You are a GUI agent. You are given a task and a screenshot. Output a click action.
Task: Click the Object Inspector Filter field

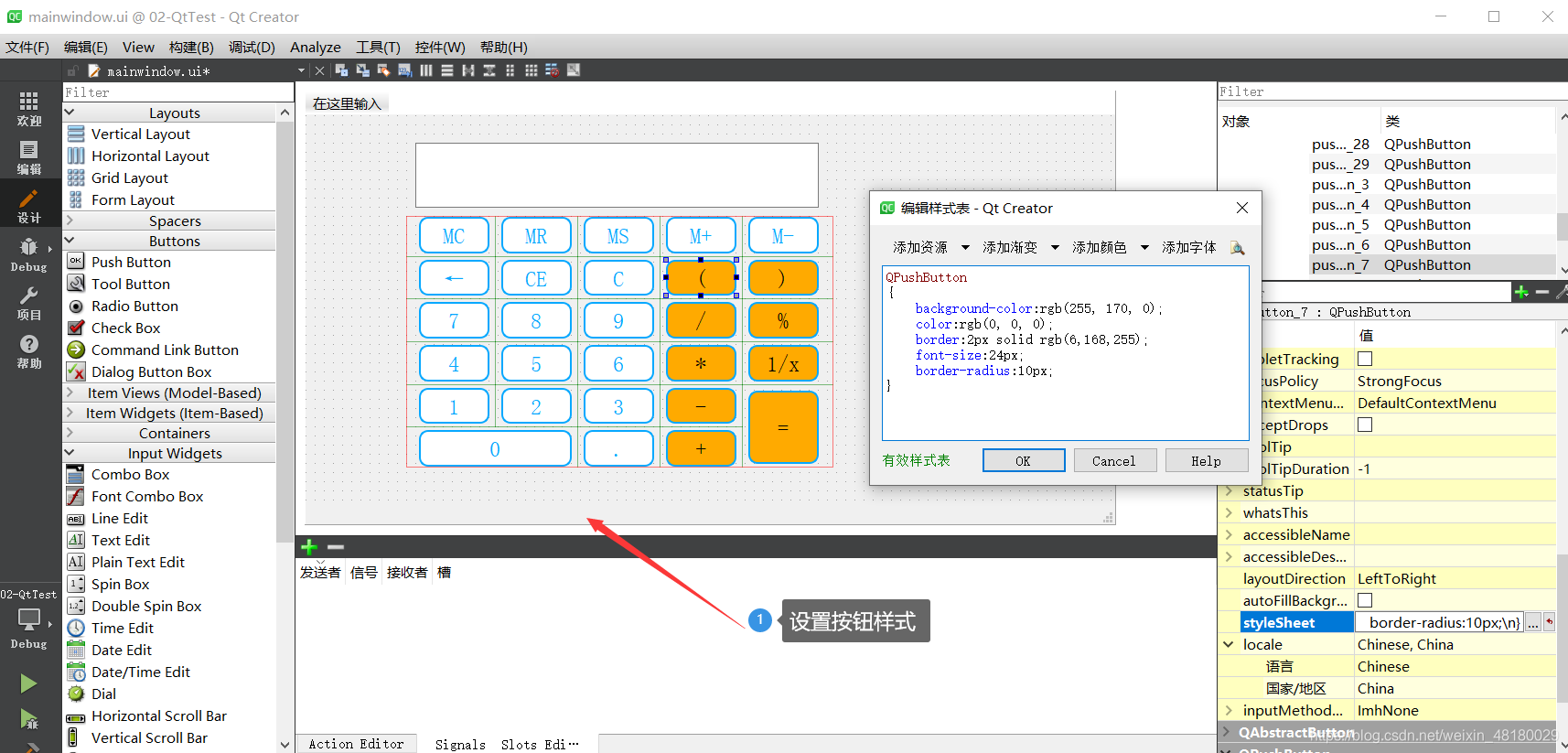1392,91
